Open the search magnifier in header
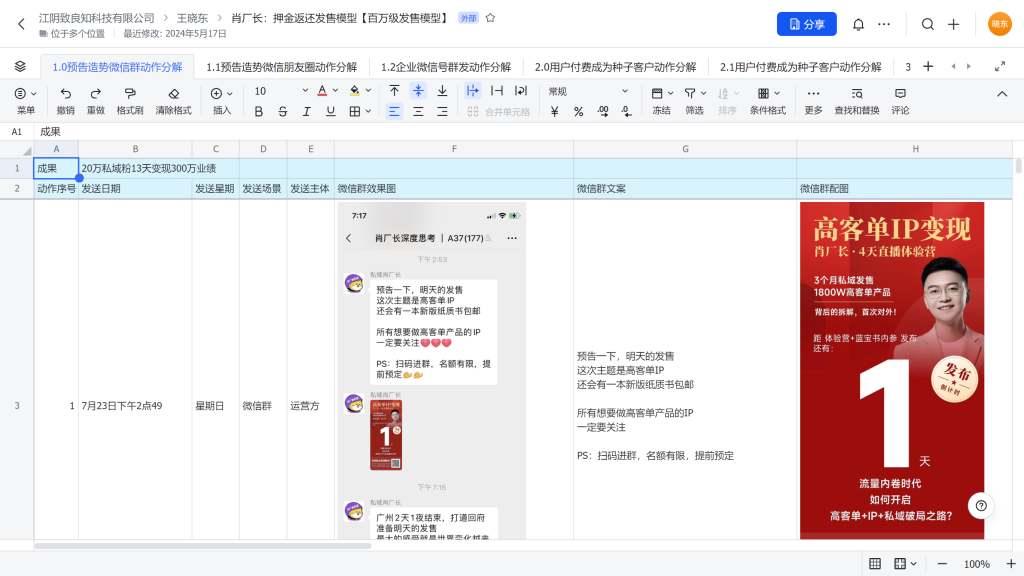This screenshot has width=1024, height=576. click(x=927, y=24)
